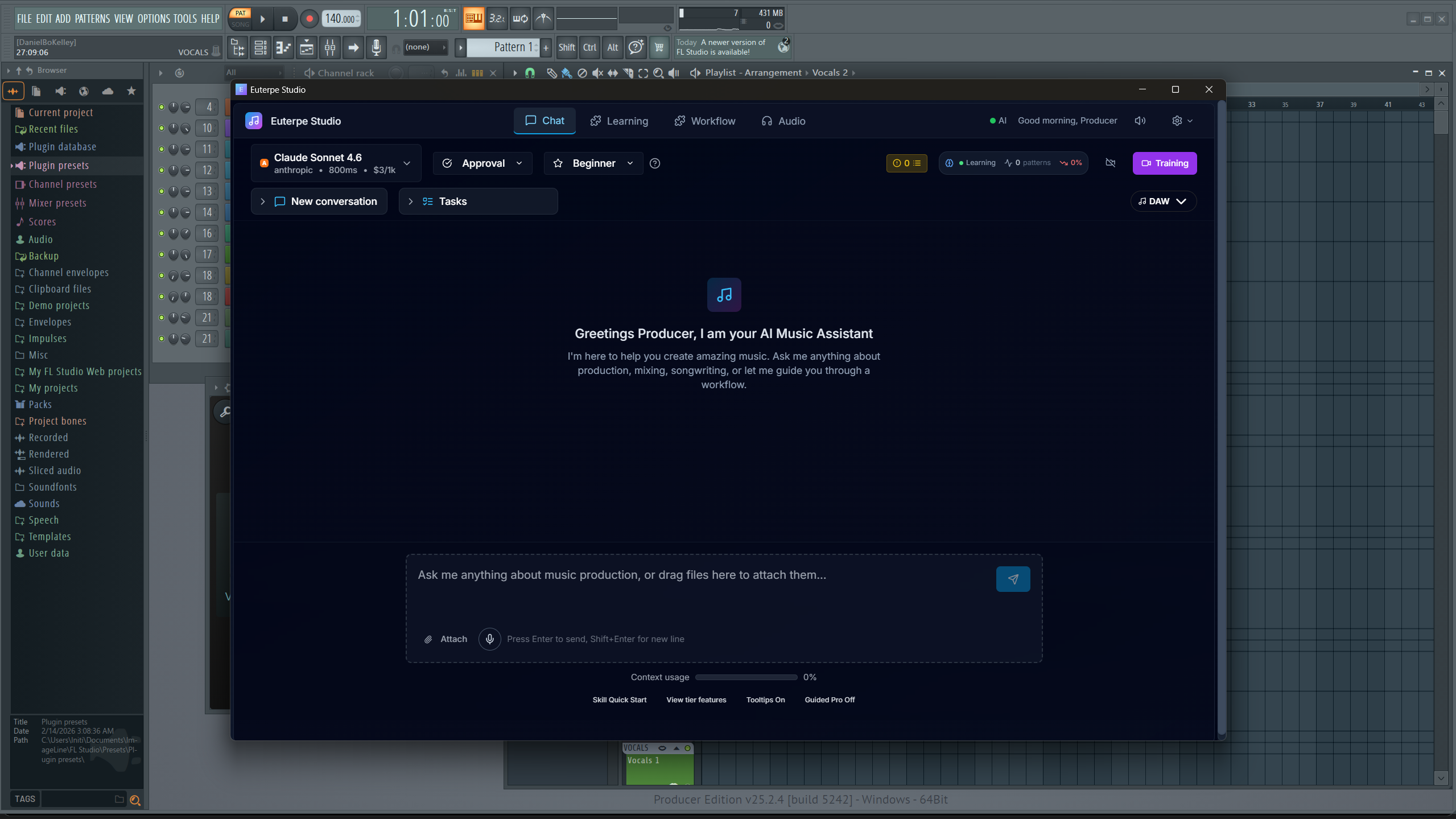Click the yellow 0 issues badge
1456x819 pixels.
click(x=906, y=163)
